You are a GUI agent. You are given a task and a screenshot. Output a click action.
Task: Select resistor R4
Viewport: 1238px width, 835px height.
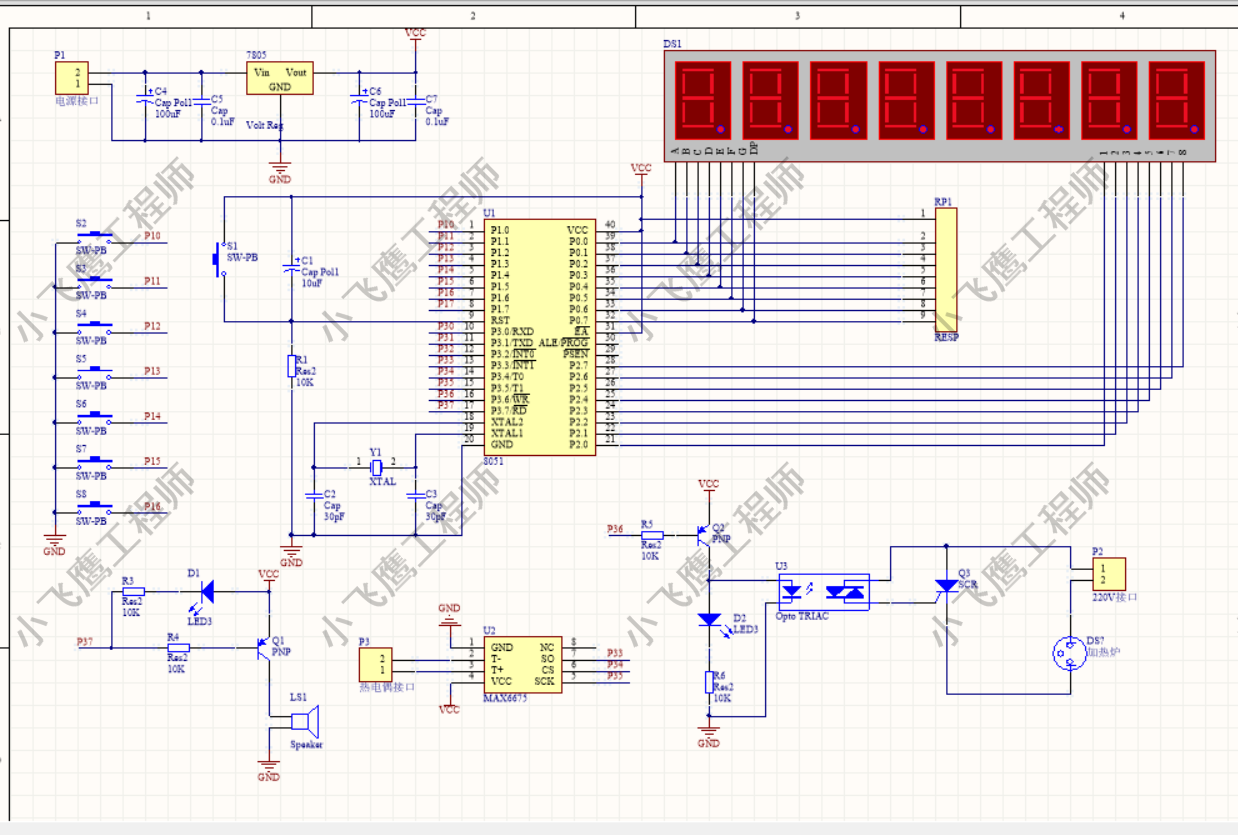(x=177, y=647)
